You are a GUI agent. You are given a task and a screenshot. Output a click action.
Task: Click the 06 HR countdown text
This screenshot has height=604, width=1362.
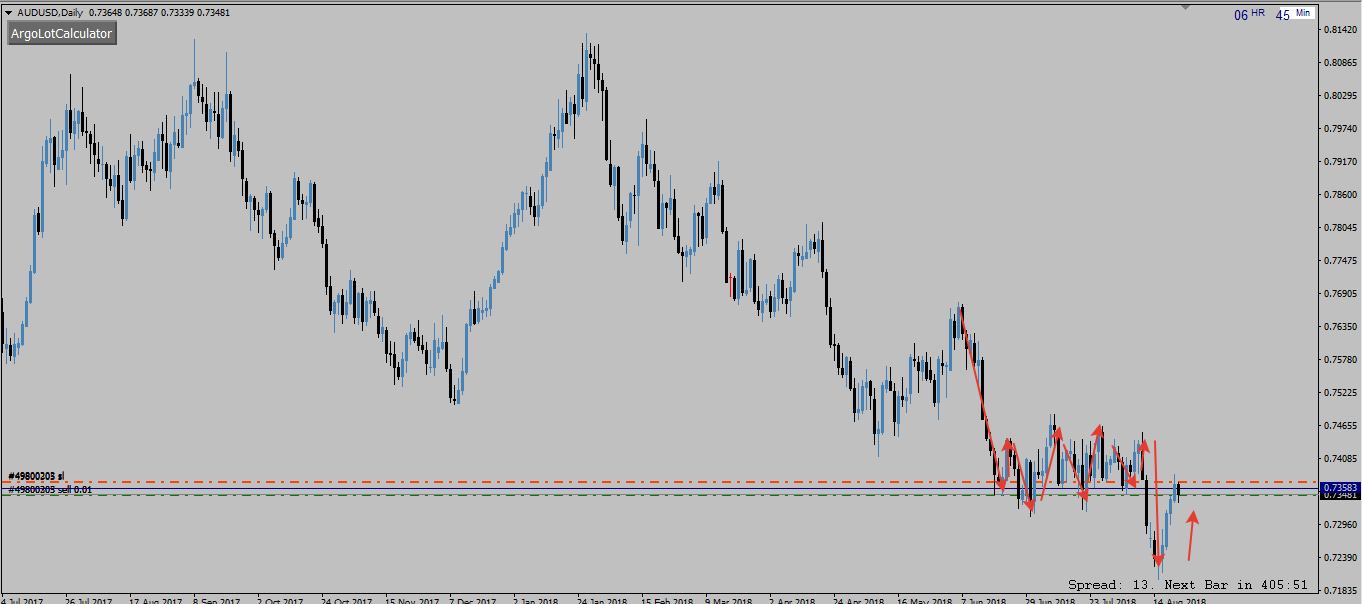(1249, 14)
